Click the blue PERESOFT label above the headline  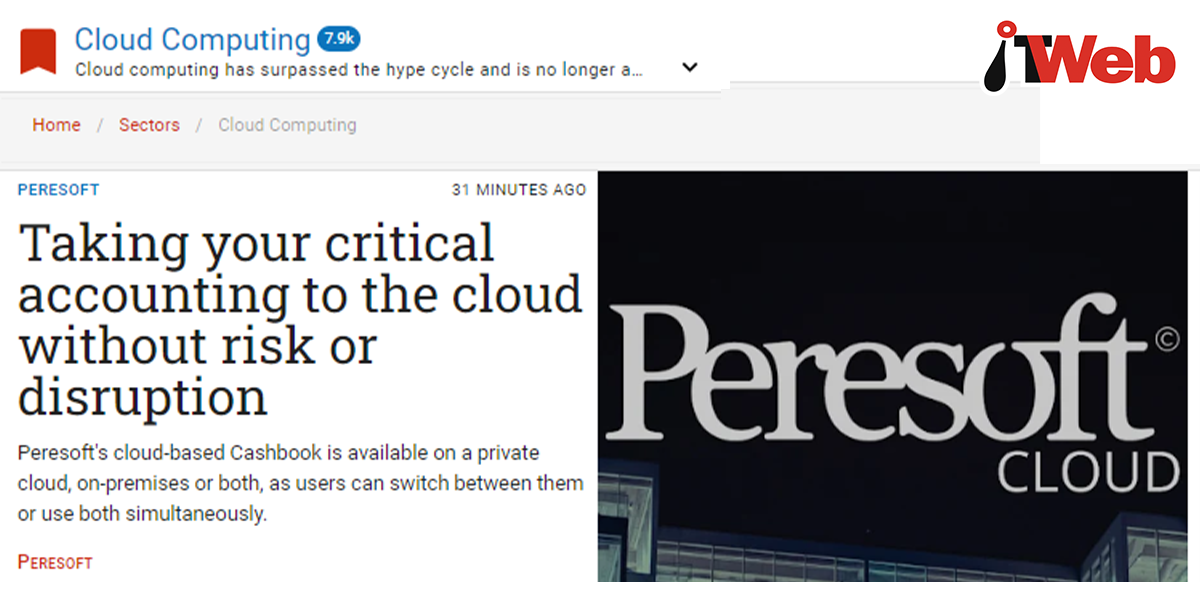pos(58,189)
